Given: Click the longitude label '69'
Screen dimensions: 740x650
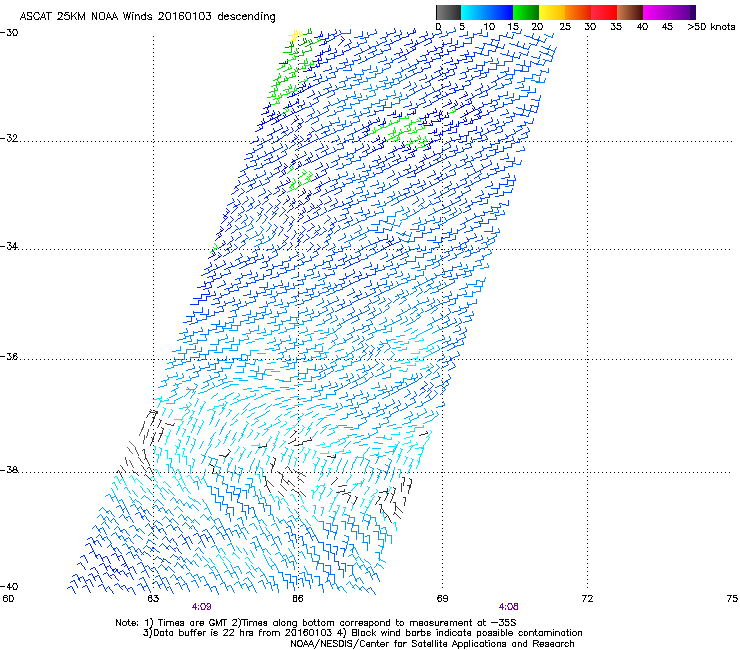Looking at the screenshot, I should click(442, 599).
